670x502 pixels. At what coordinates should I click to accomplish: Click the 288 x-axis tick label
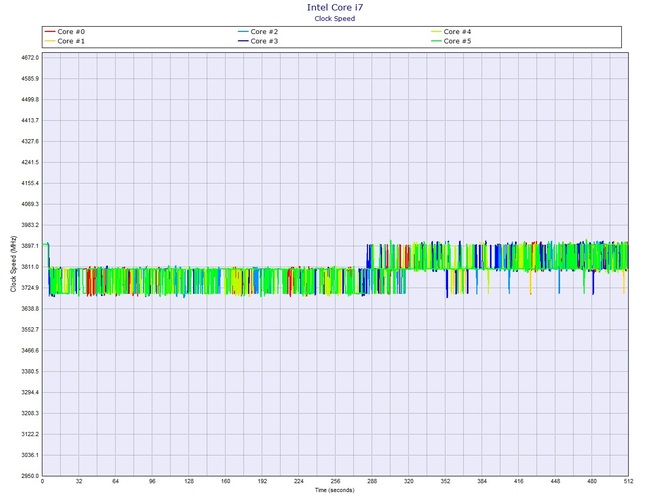(372, 481)
